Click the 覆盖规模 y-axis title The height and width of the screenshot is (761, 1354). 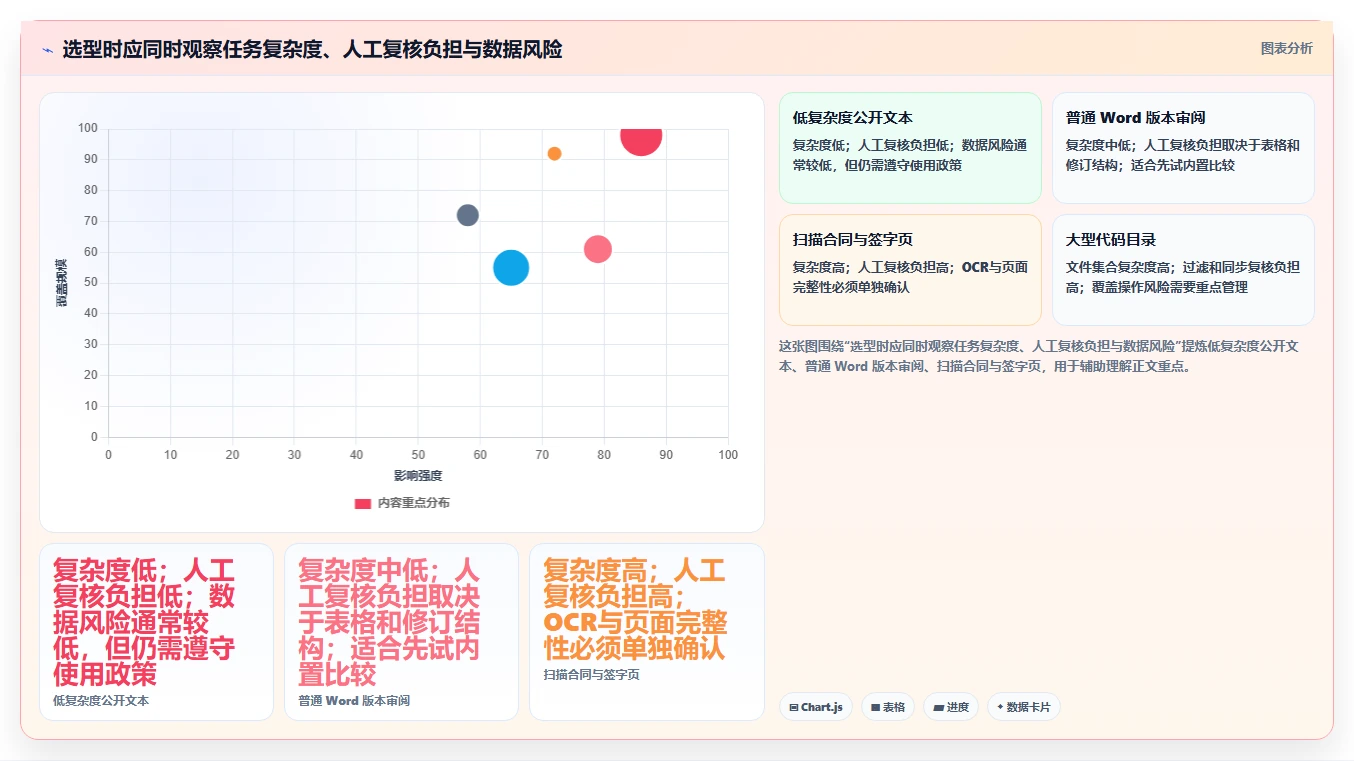(62, 282)
